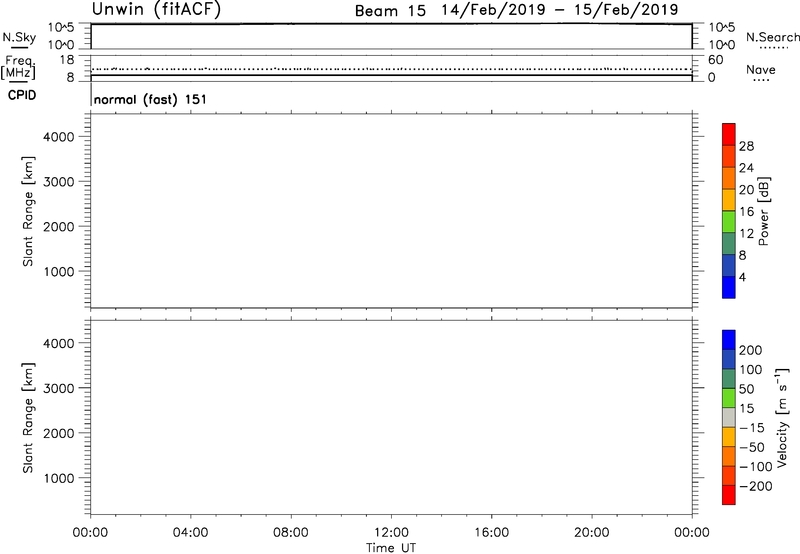
Task: Click the 'Freq. [MHz]' axis label
Action: [x=19, y=67]
